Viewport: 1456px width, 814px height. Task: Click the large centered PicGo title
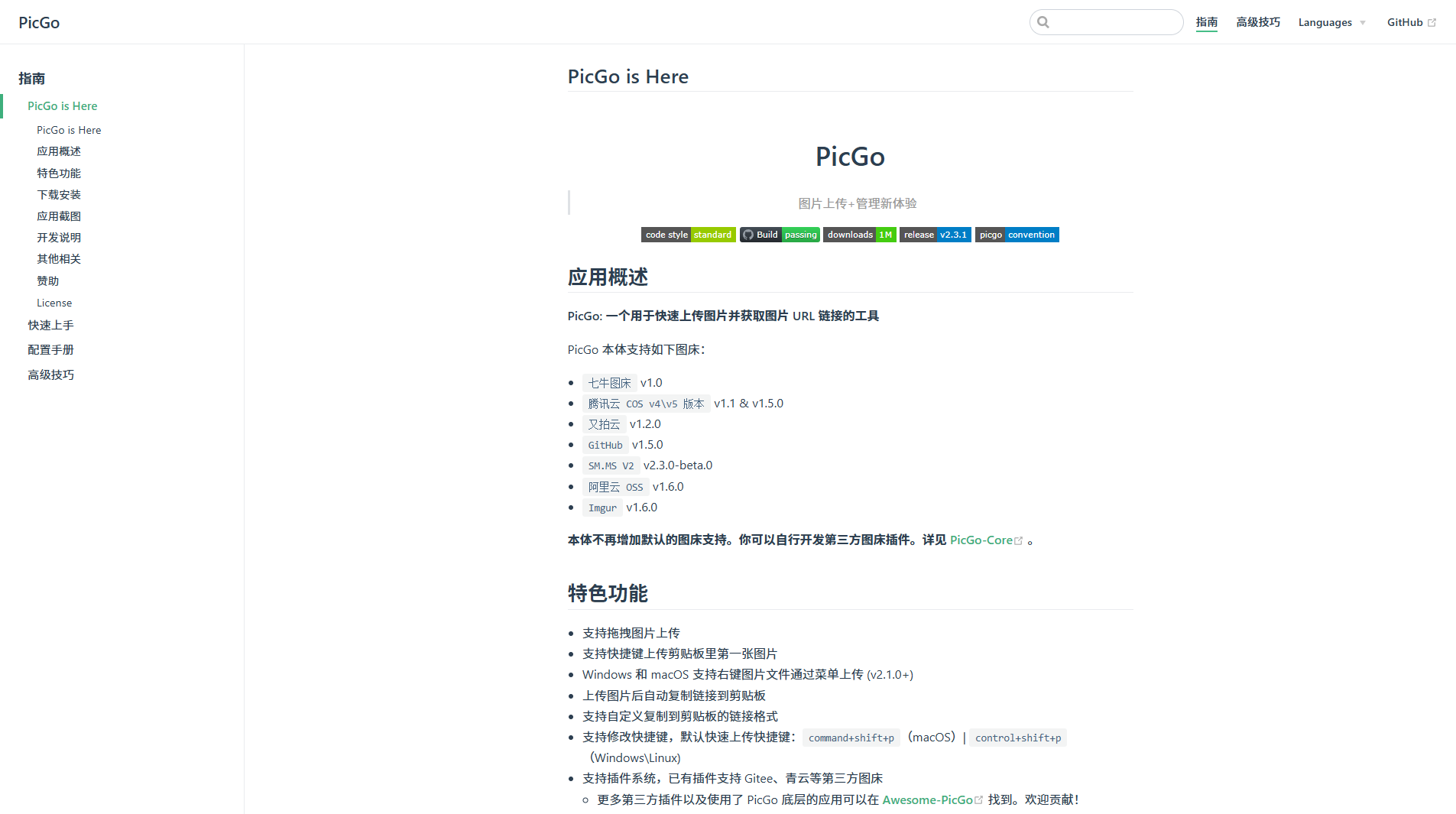point(850,157)
